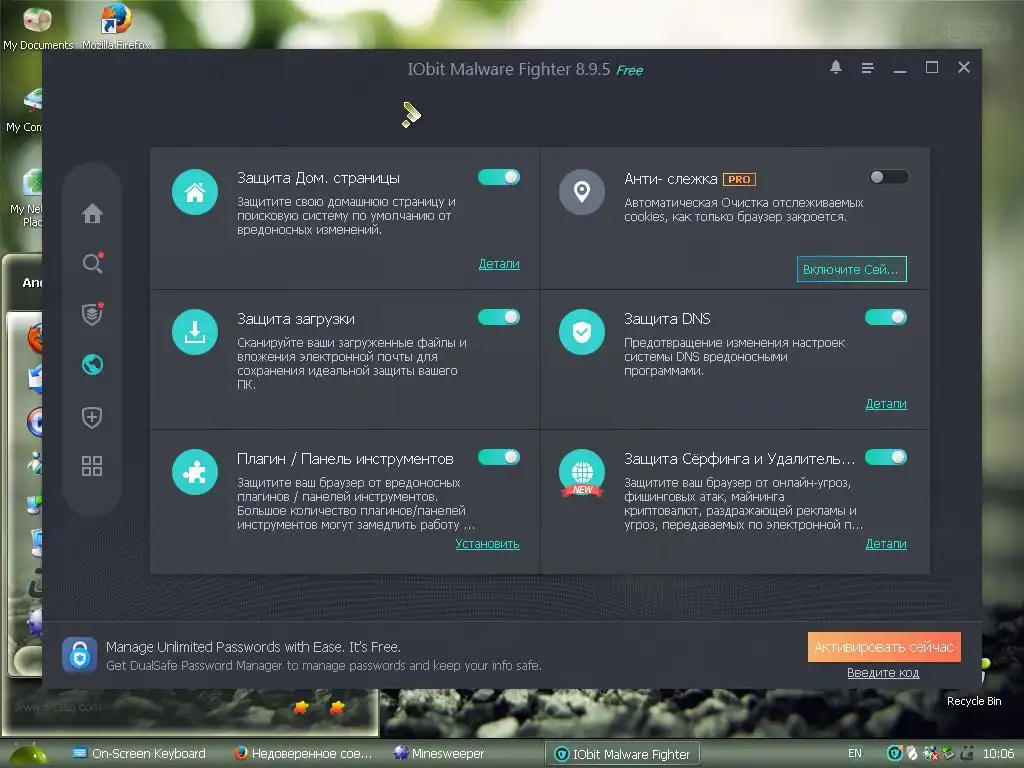Viewport: 1024px width, 768px height.
Task: Click the Free edition label in title
Action: click(630, 71)
